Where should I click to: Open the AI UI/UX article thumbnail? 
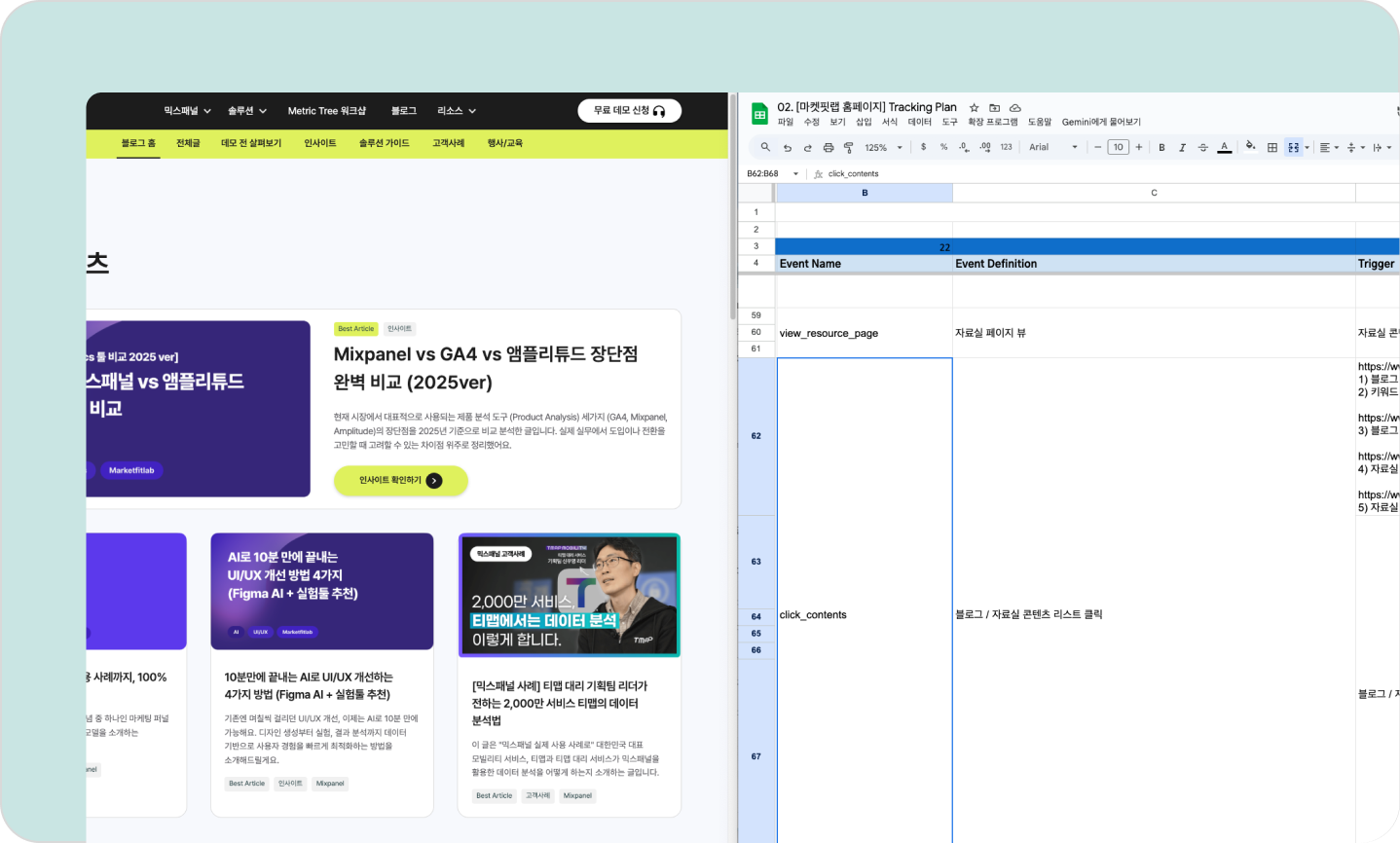322,591
